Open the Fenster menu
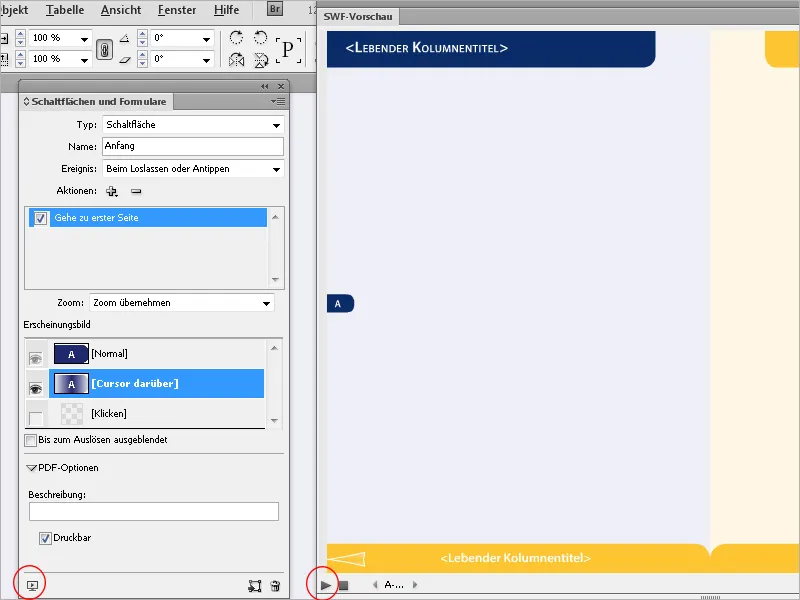 click(x=177, y=10)
